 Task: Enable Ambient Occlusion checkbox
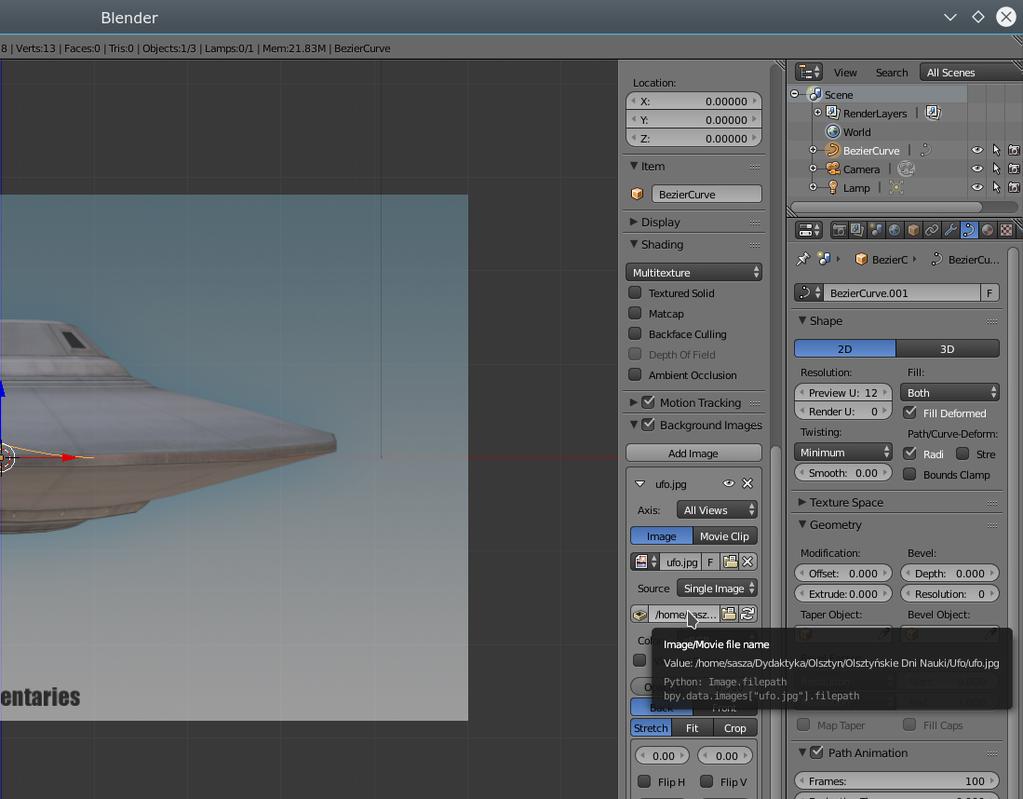635,374
